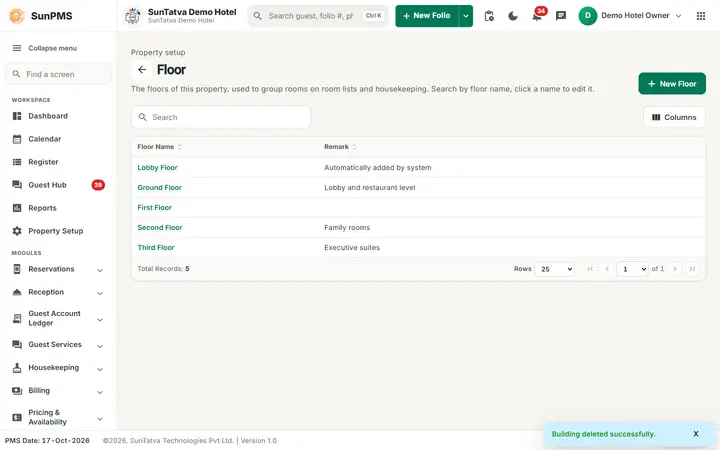Open the Third Floor link
This screenshot has height=450, width=720.
(x=156, y=248)
